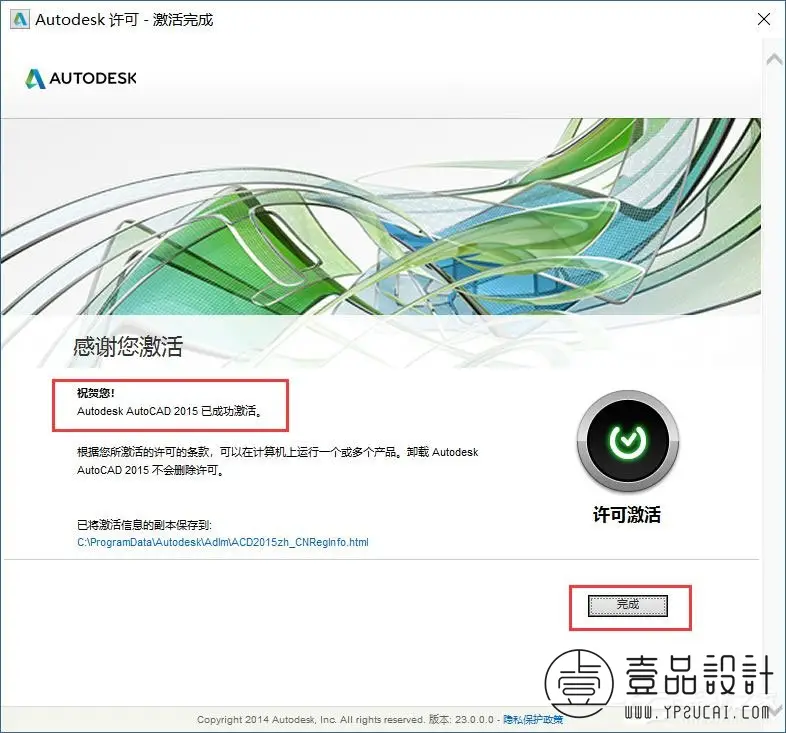Click the 许可激活 label under the icon
Screen dimensions: 786x733
[627, 514]
